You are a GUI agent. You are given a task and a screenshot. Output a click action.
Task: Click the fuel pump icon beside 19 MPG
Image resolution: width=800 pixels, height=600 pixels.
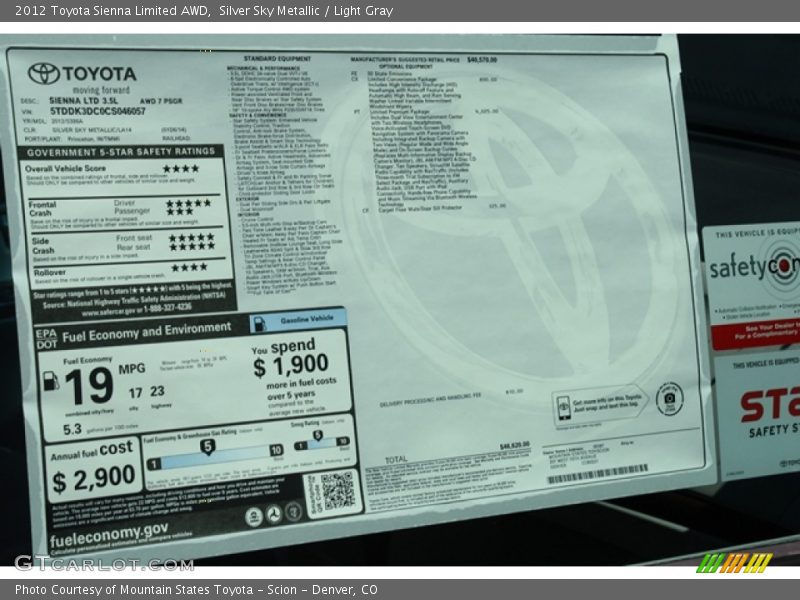pyautogui.click(x=51, y=381)
